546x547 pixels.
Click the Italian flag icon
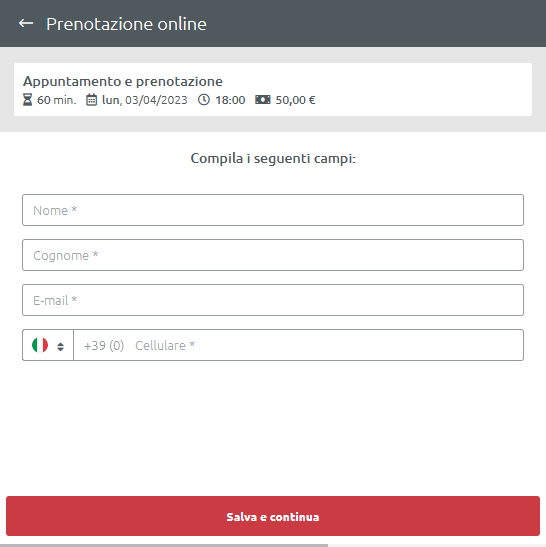click(40, 345)
